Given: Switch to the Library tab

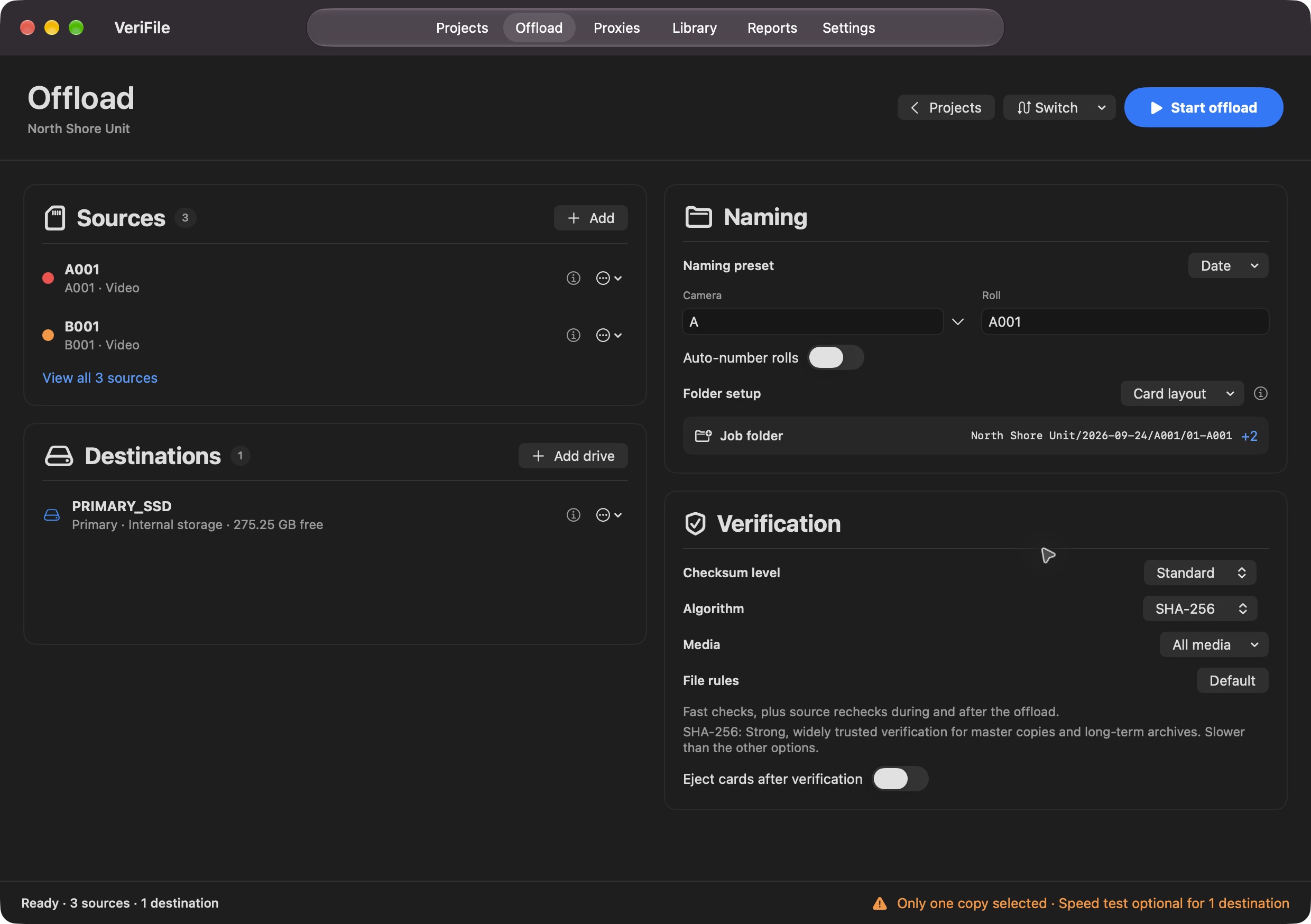Looking at the screenshot, I should pyautogui.click(x=694, y=28).
